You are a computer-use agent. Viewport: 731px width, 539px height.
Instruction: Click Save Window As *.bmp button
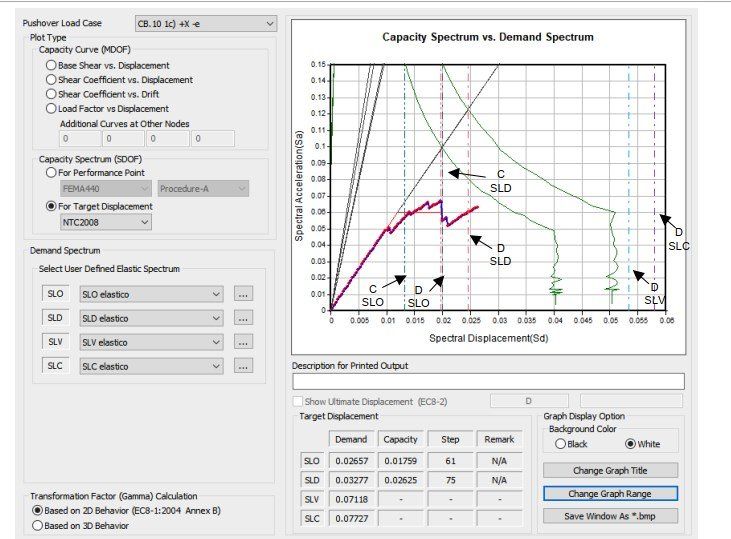click(610, 516)
